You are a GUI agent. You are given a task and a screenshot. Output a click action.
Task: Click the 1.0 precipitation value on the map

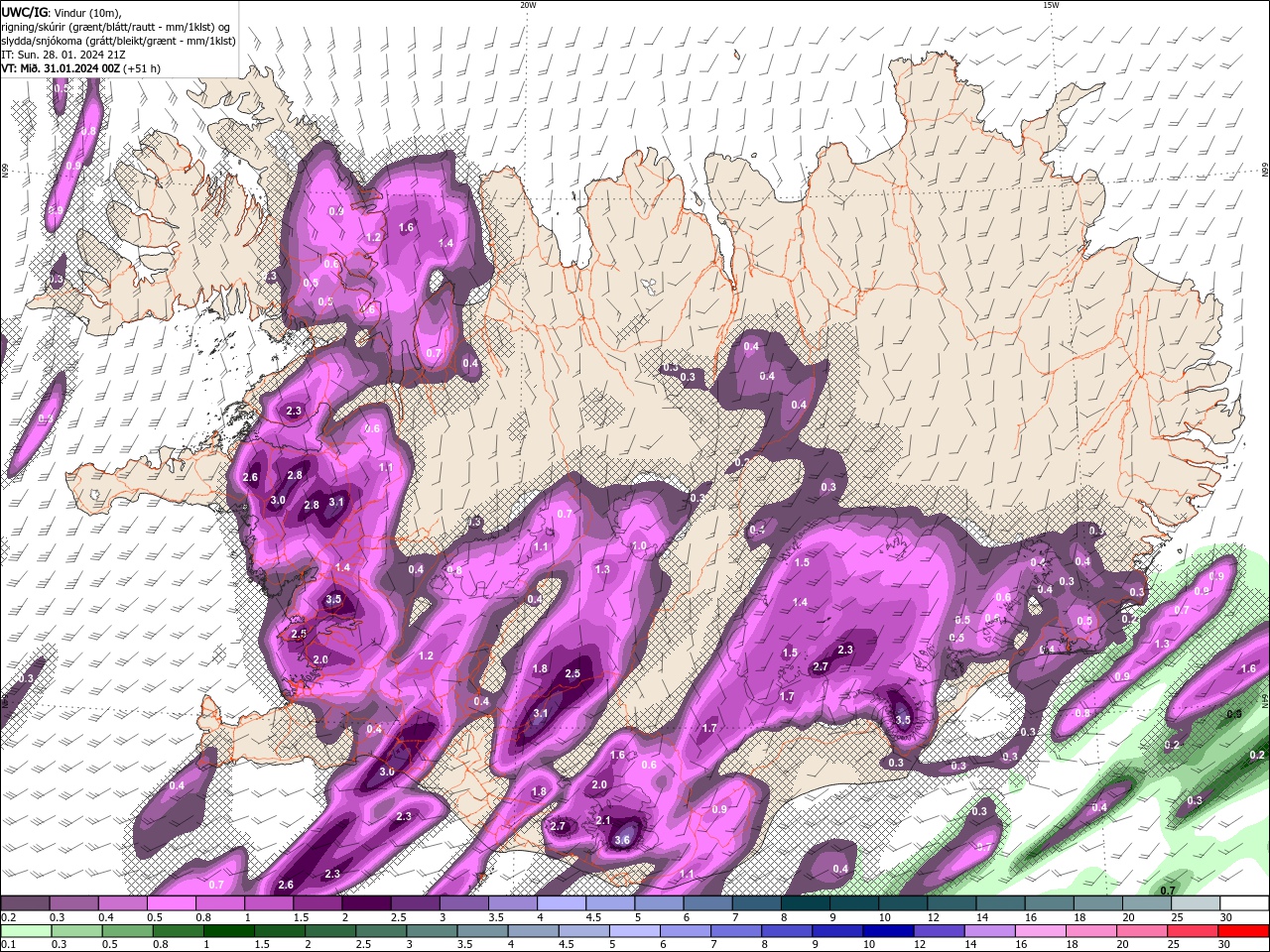tap(639, 546)
